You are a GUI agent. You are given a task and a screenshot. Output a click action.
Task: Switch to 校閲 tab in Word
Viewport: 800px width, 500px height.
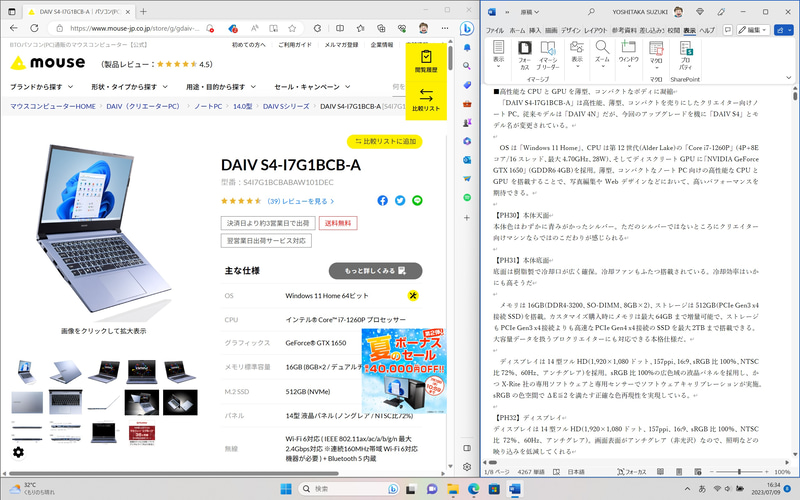pyautogui.click(x=673, y=31)
